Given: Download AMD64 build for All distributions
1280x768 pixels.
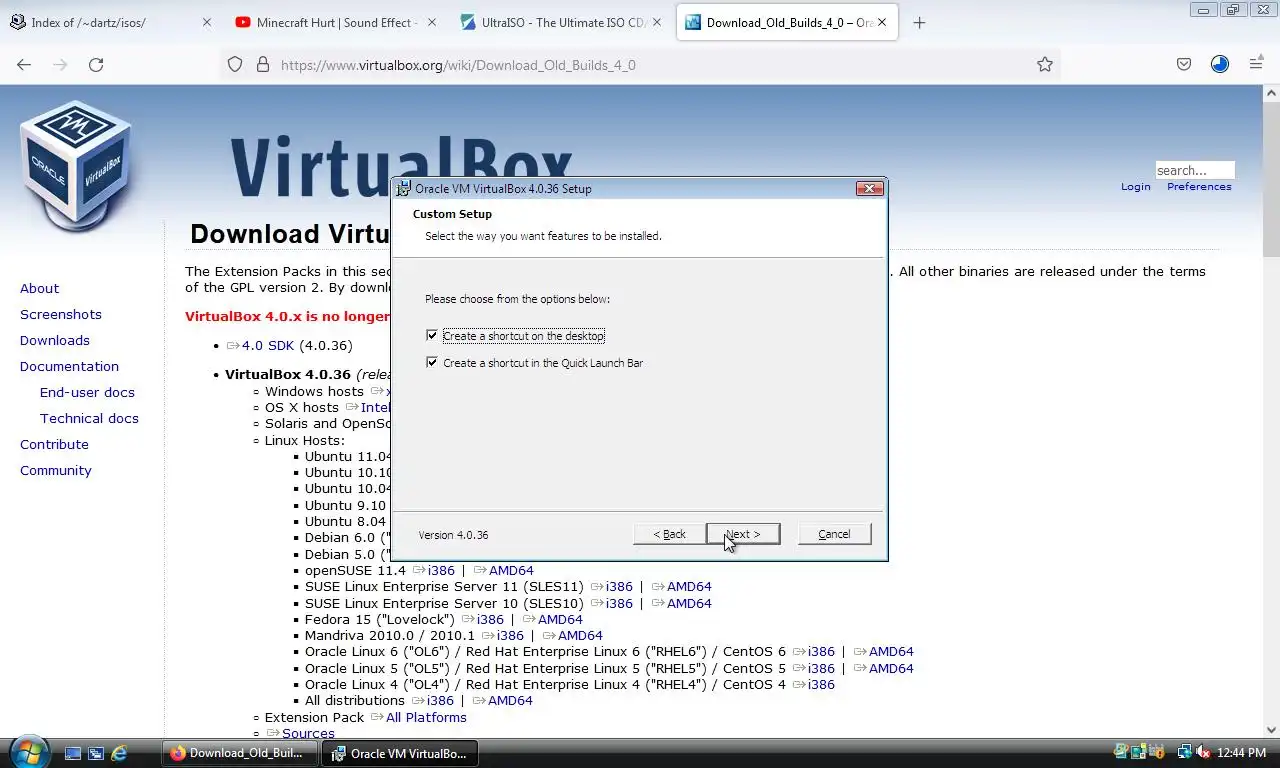Looking at the screenshot, I should (x=510, y=700).
